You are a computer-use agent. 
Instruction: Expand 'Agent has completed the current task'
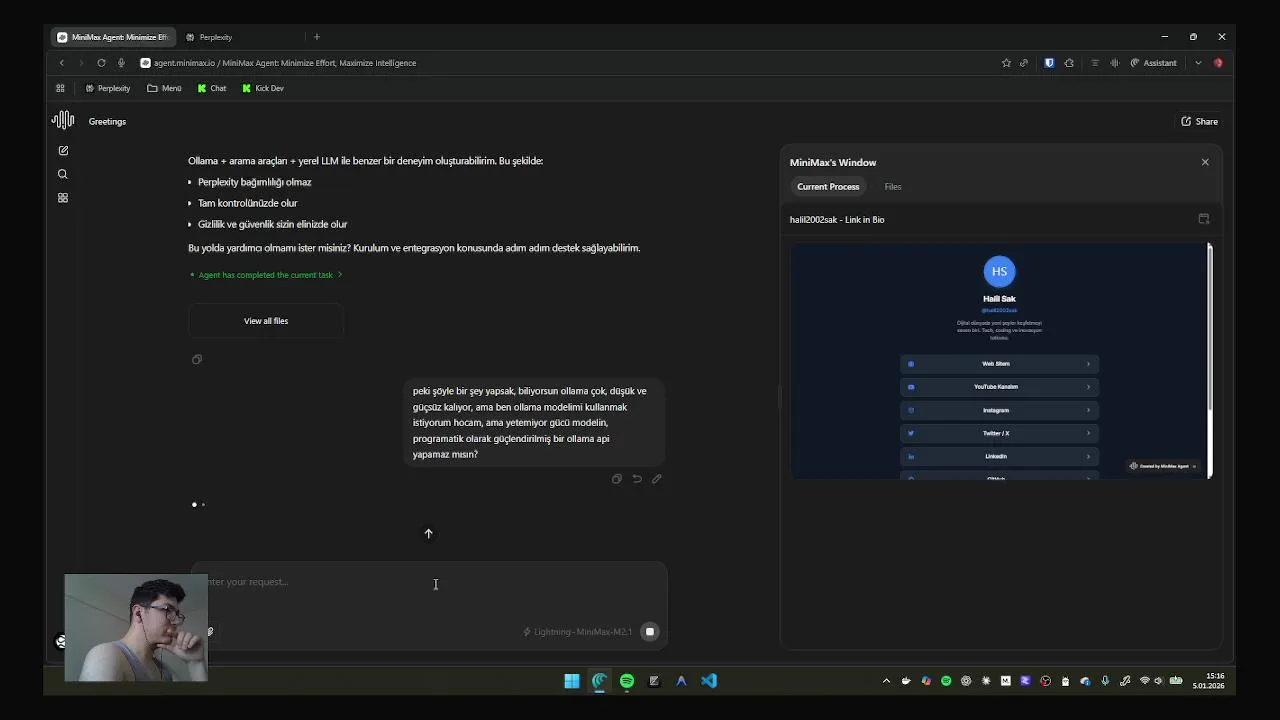(x=266, y=275)
